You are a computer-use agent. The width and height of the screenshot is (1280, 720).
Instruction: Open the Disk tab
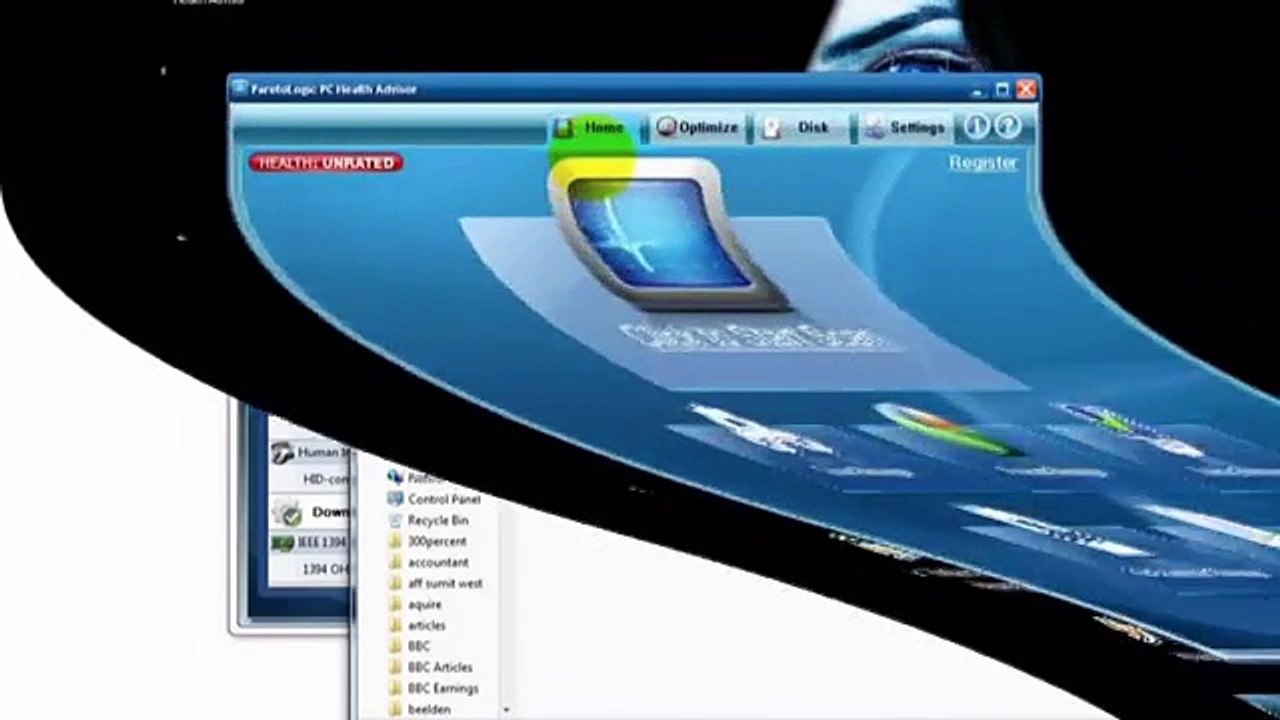801,128
